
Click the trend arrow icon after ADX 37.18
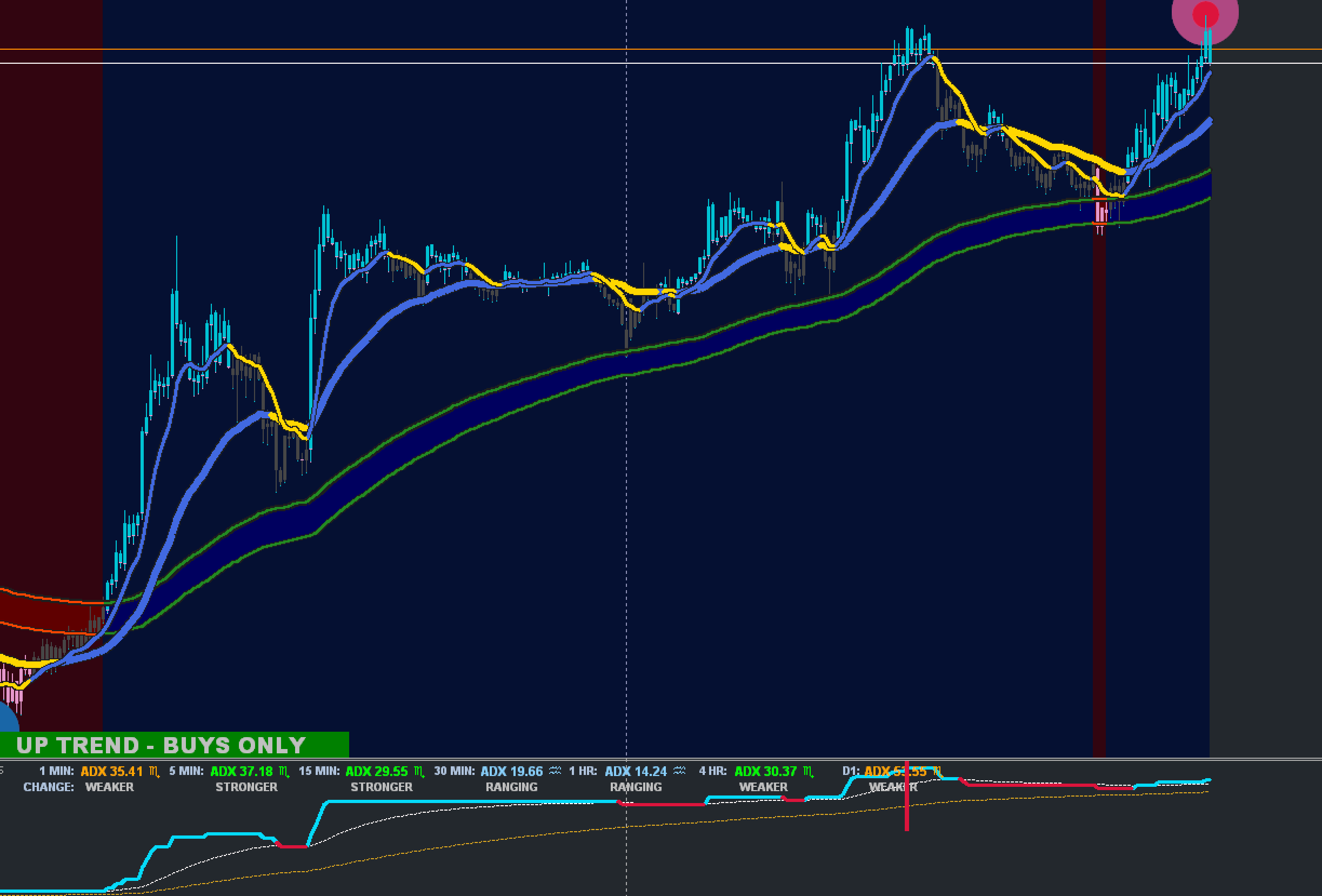[x=284, y=772]
